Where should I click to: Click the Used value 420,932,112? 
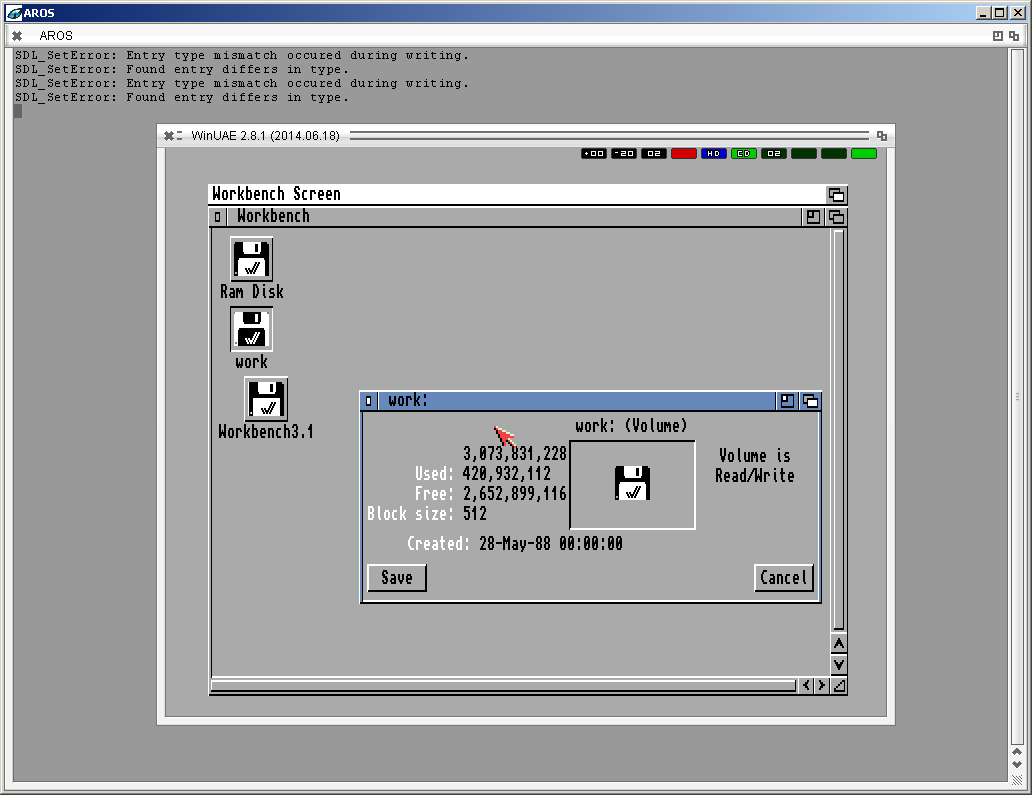[x=507, y=473]
